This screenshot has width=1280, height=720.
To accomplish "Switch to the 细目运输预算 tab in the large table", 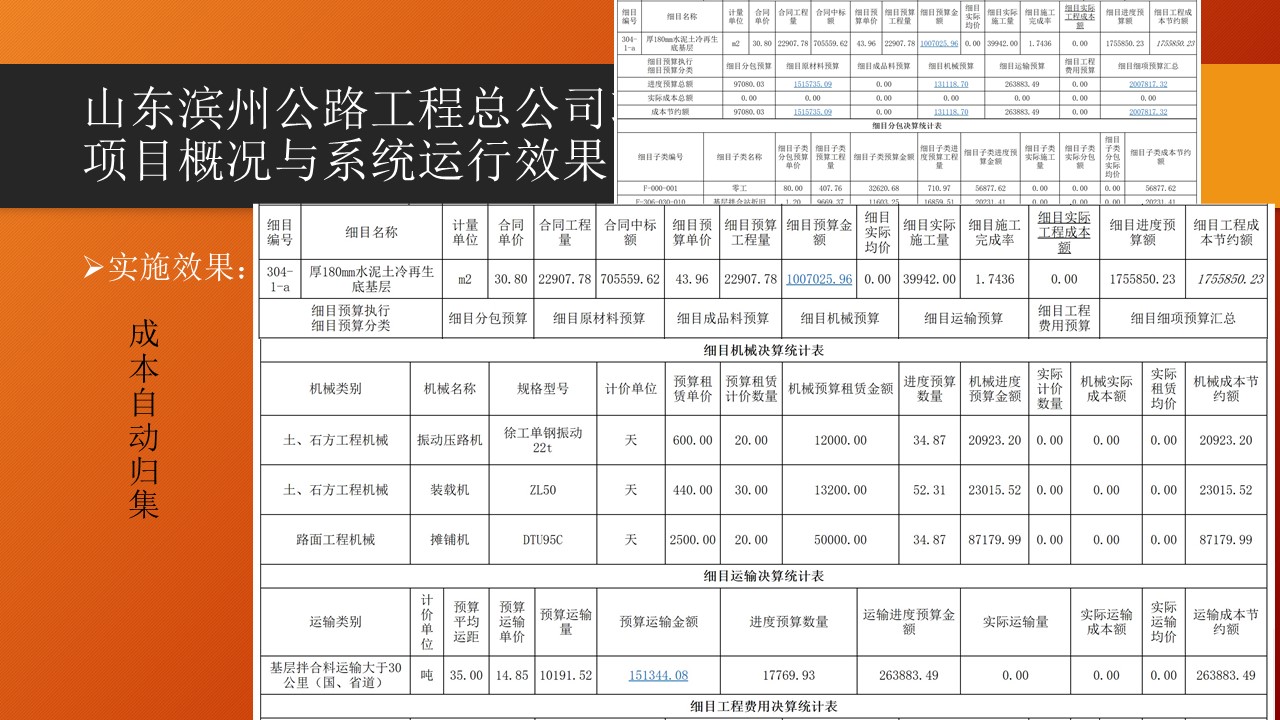I will pos(963,318).
